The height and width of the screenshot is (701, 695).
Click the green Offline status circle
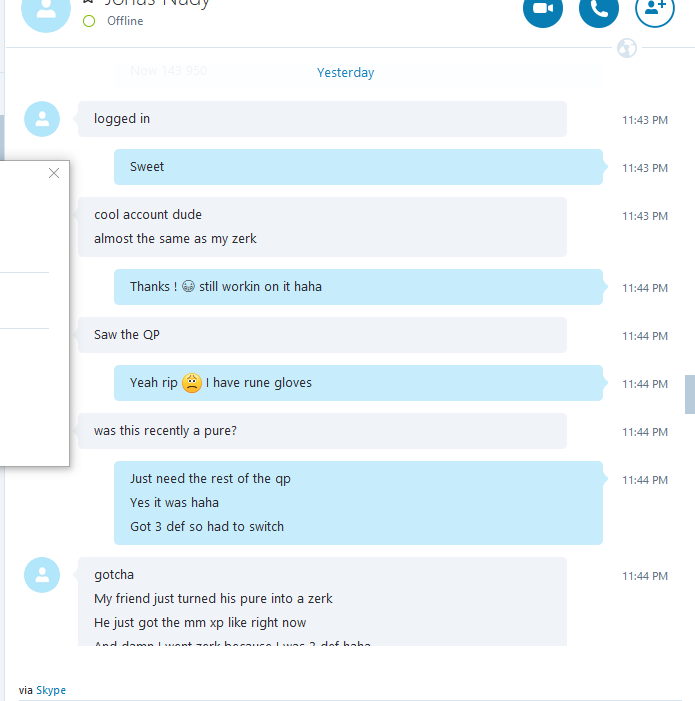[89, 21]
